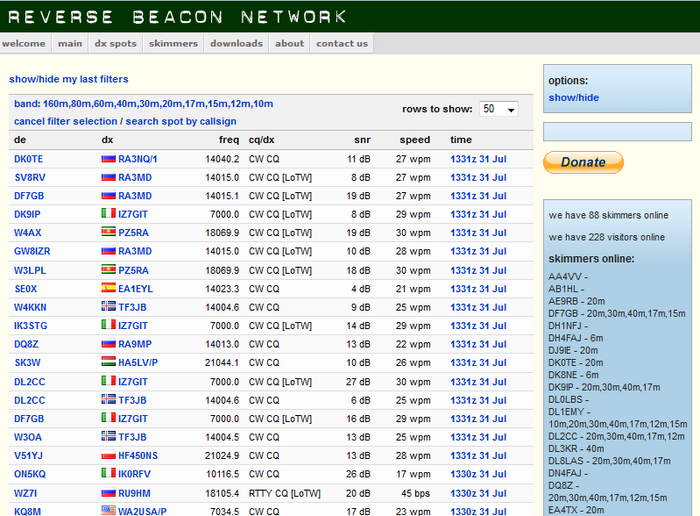
Task: Open spotter callsign SV8RV
Action: coord(30,177)
